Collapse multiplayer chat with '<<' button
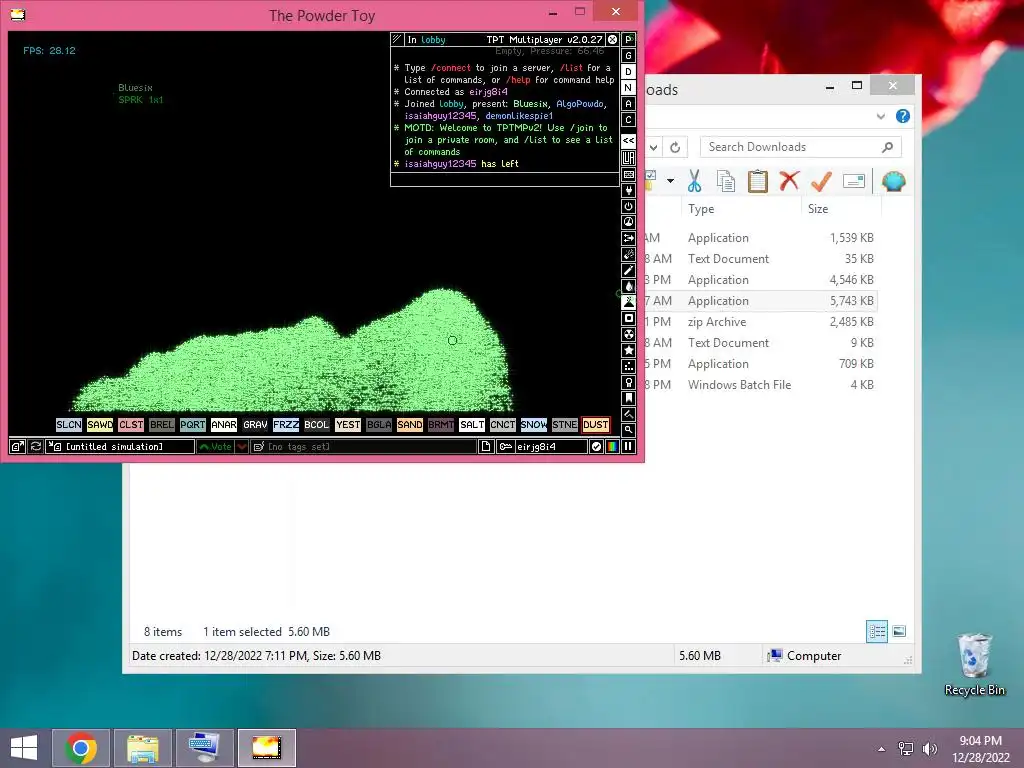This screenshot has width=1024, height=768. point(628,140)
